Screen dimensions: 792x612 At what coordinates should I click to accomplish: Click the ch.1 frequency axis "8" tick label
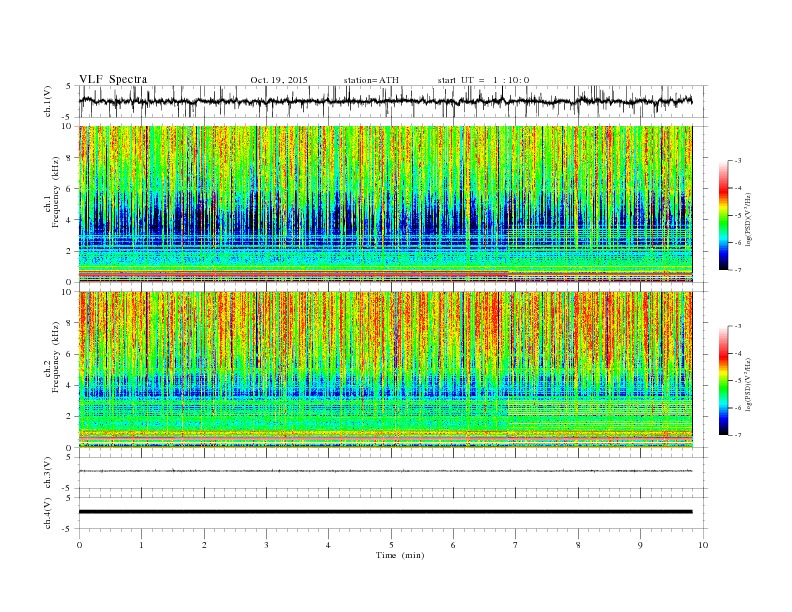[x=70, y=158]
